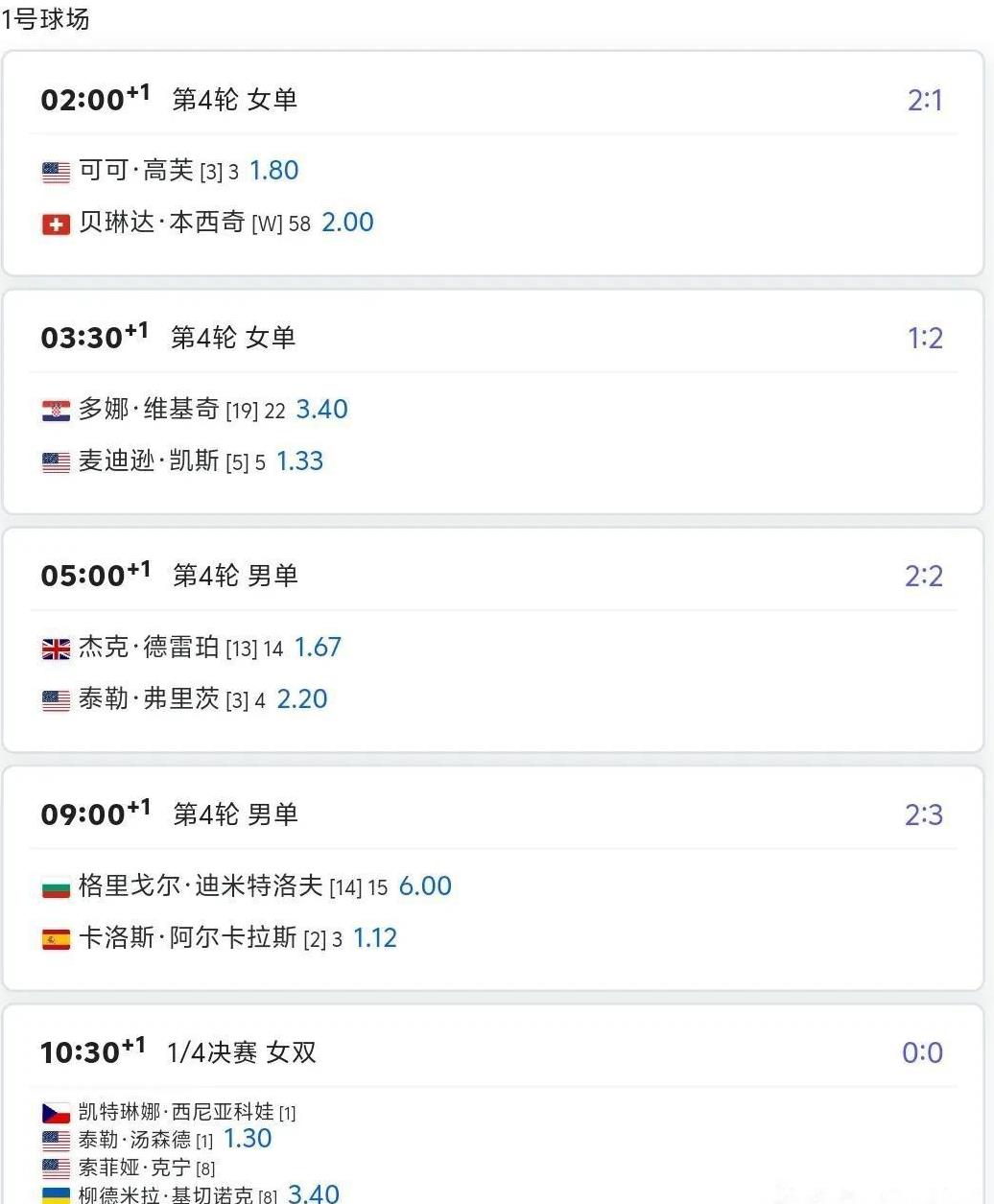The height and width of the screenshot is (1204, 994).
Task: Open the 2:1 head-to-head score link
Action: pos(925,100)
